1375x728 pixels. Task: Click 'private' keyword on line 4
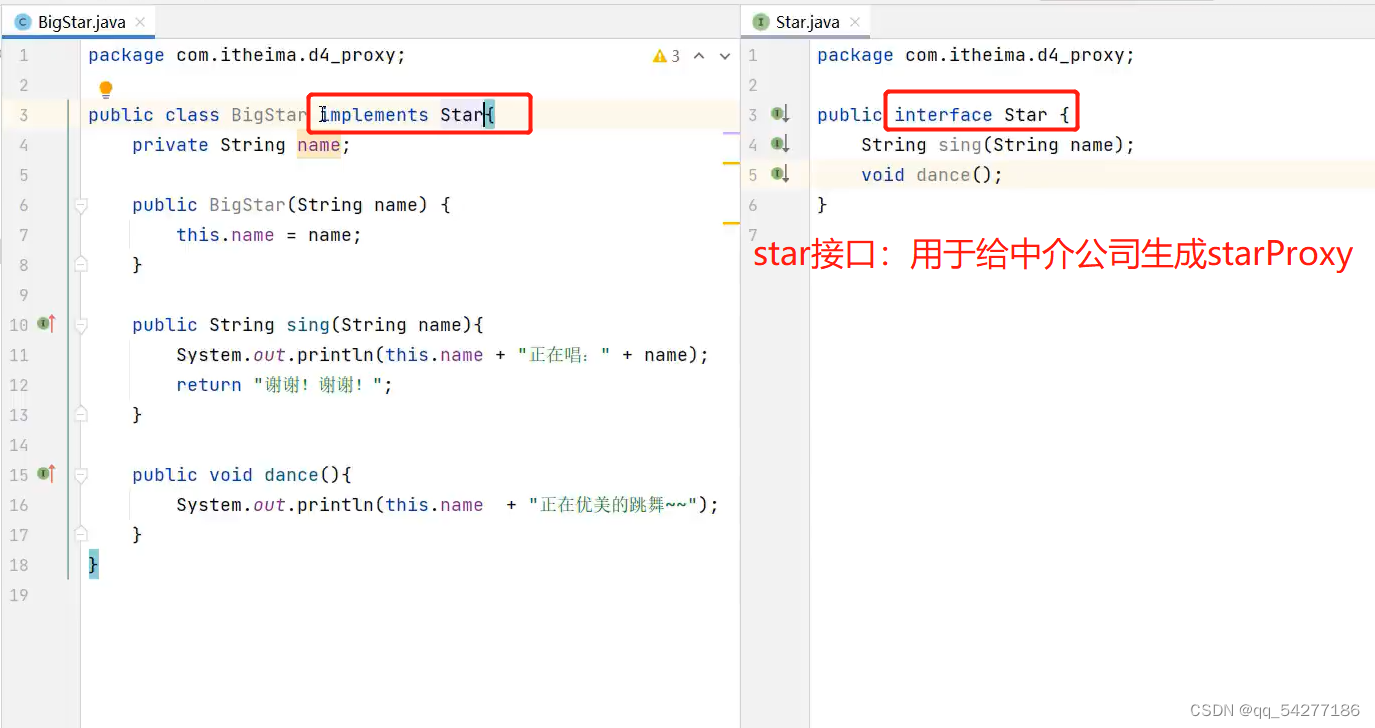(170, 145)
